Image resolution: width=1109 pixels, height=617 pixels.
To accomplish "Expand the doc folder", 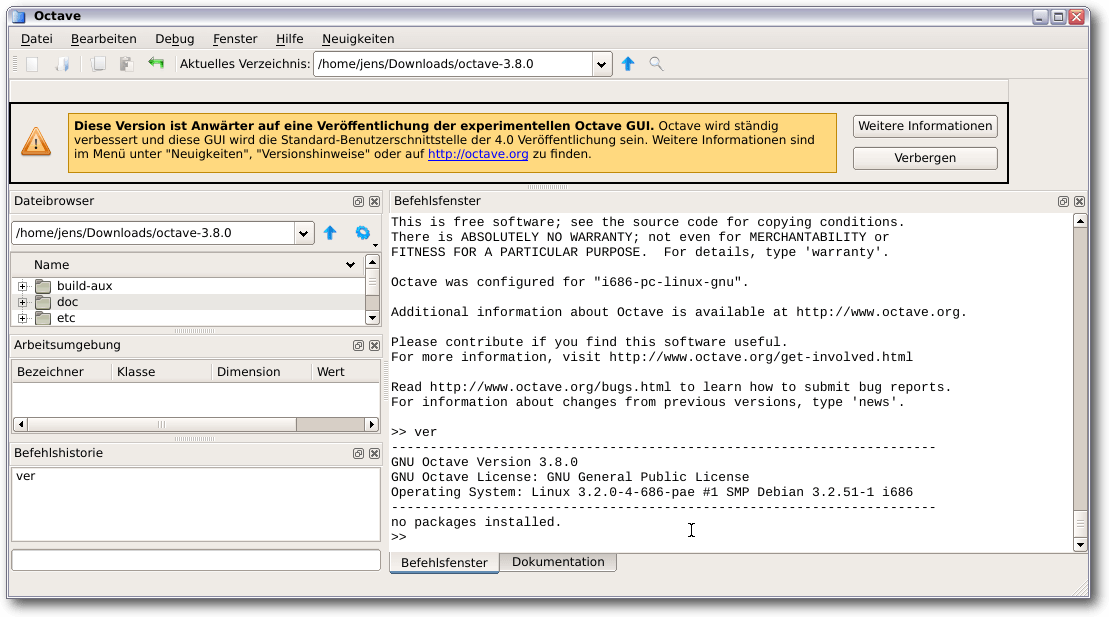I will [23, 302].
